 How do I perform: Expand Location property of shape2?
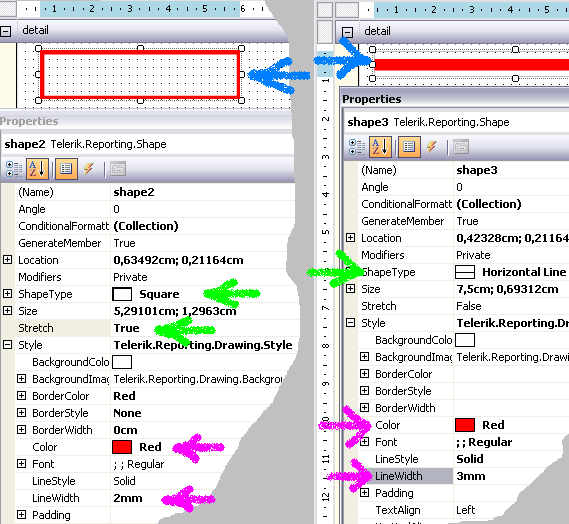pyautogui.click(x=7, y=259)
